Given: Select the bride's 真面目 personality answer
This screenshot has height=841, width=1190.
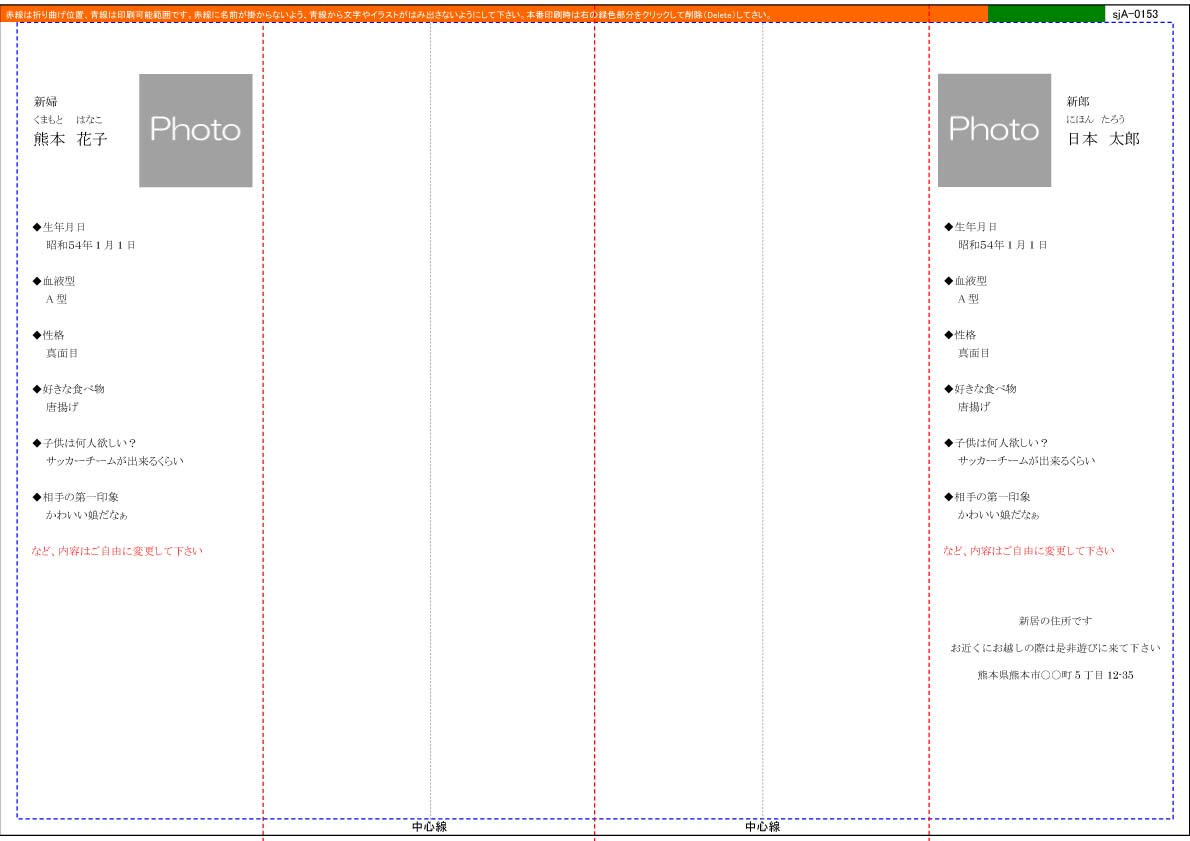Looking at the screenshot, I should click(62, 353).
